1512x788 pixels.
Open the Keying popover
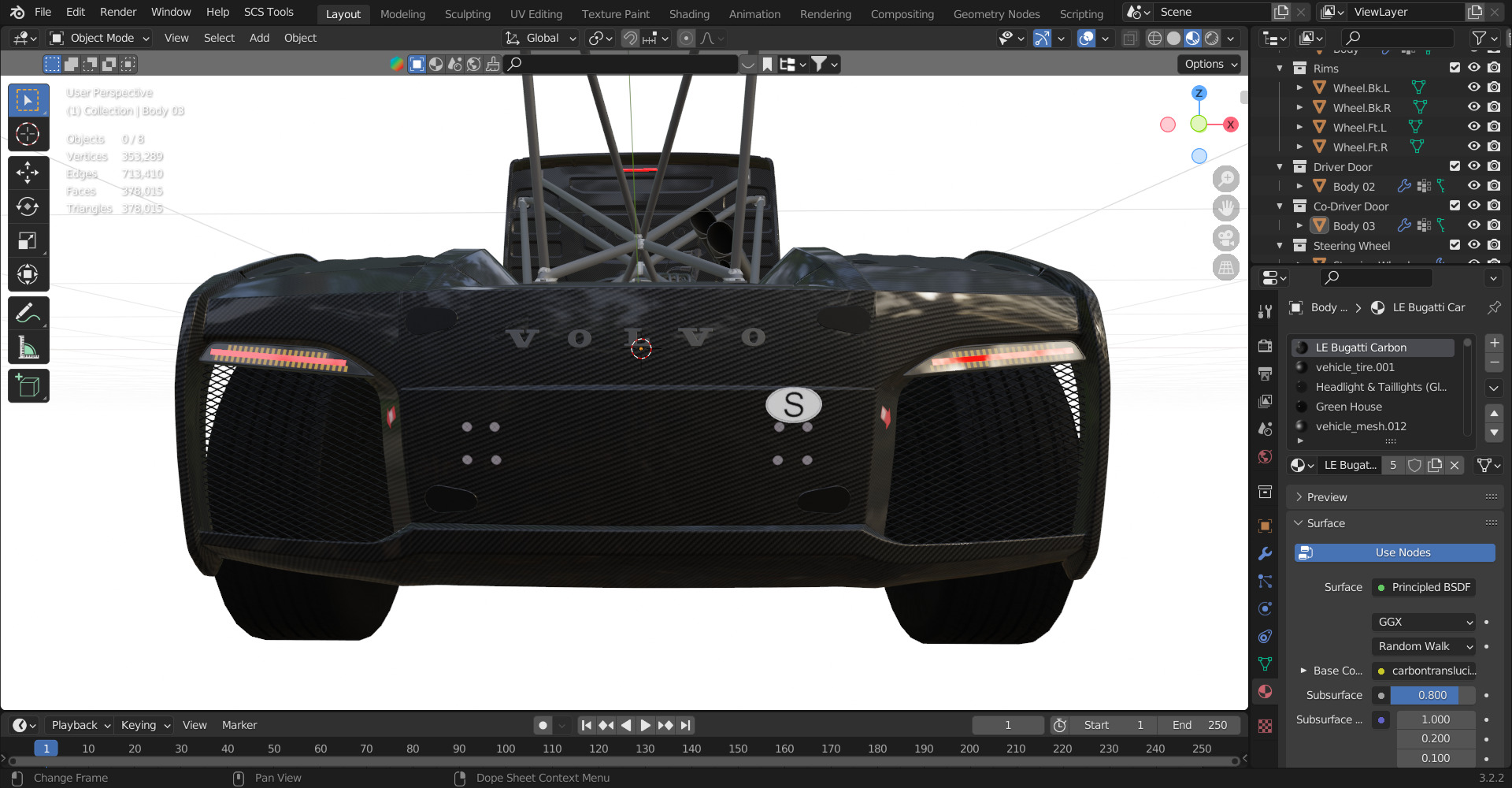pyautogui.click(x=145, y=725)
